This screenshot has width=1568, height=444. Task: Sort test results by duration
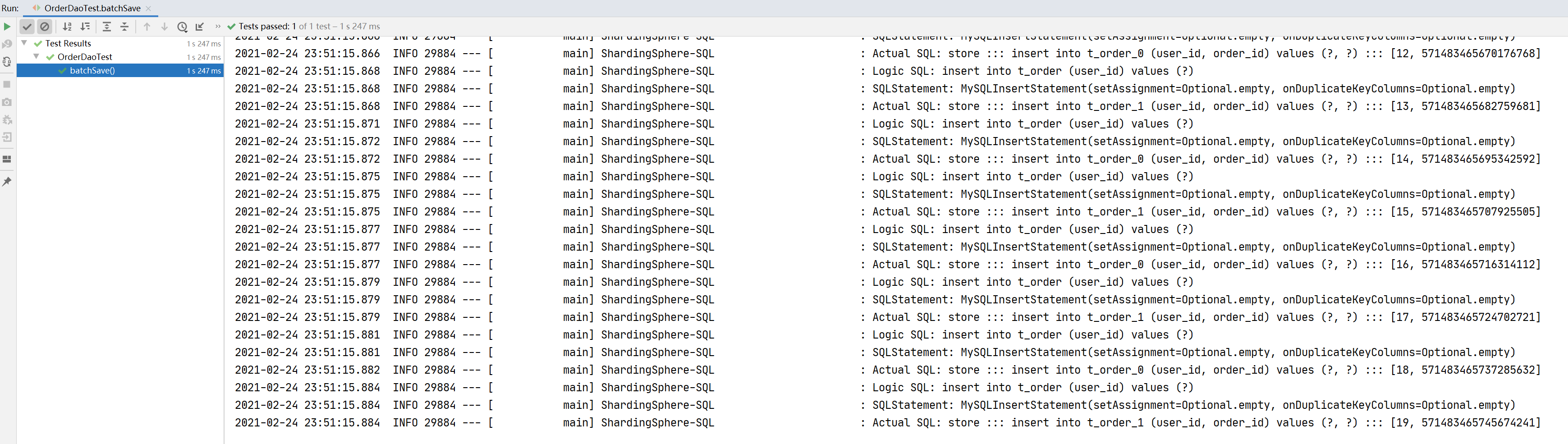click(85, 26)
